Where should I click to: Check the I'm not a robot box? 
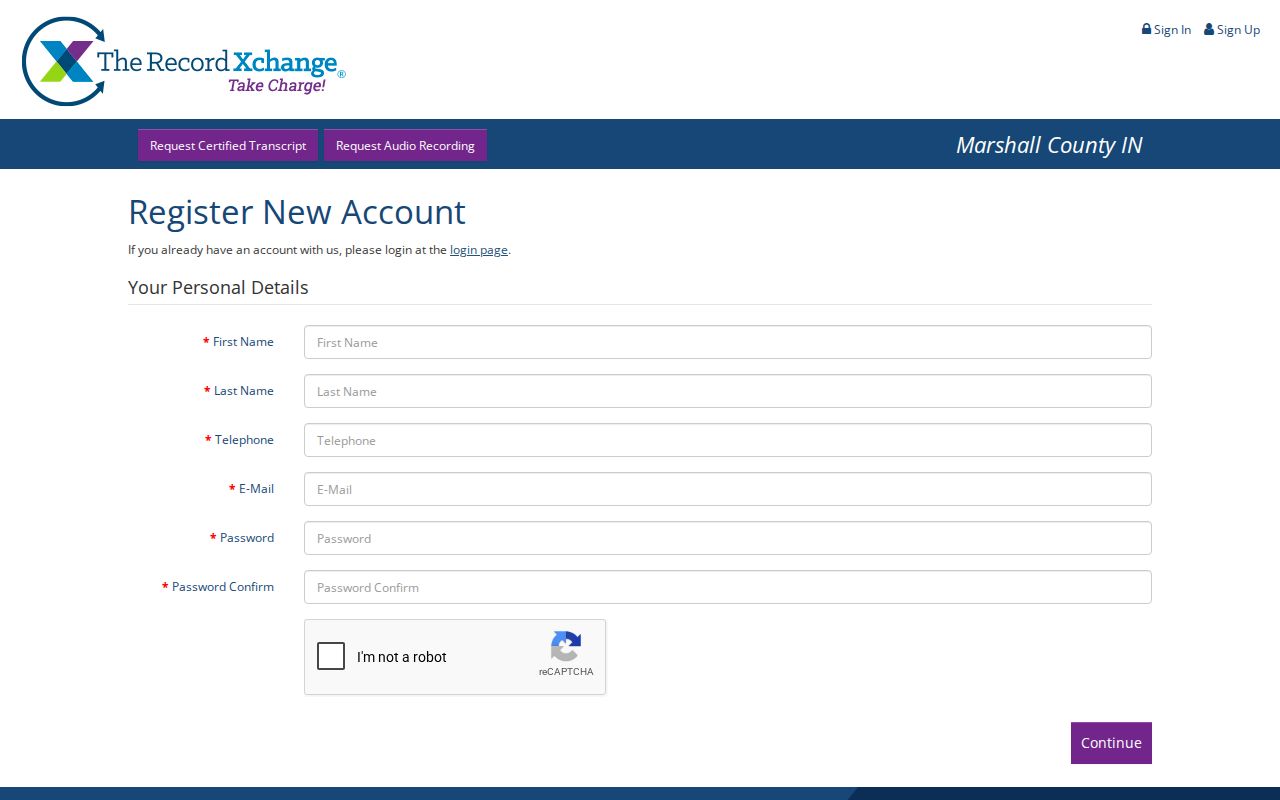click(331, 656)
